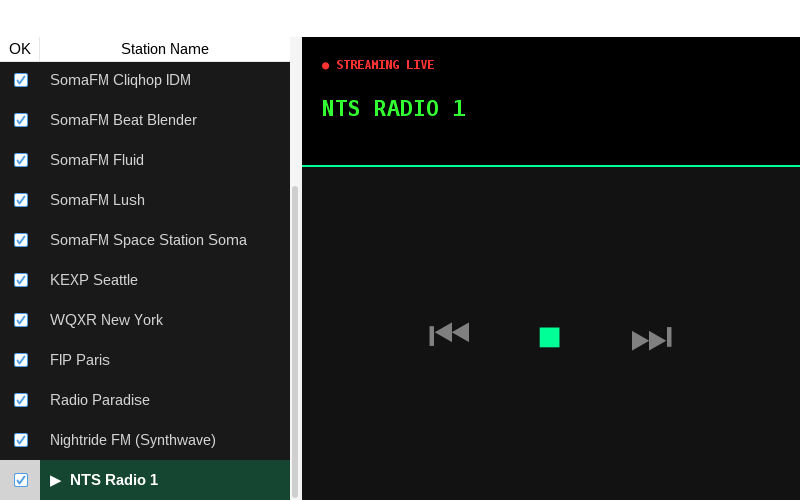Click the NTS RADIO 1 now-playing title
The height and width of the screenshot is (500, 800).
tap(393, 109)
